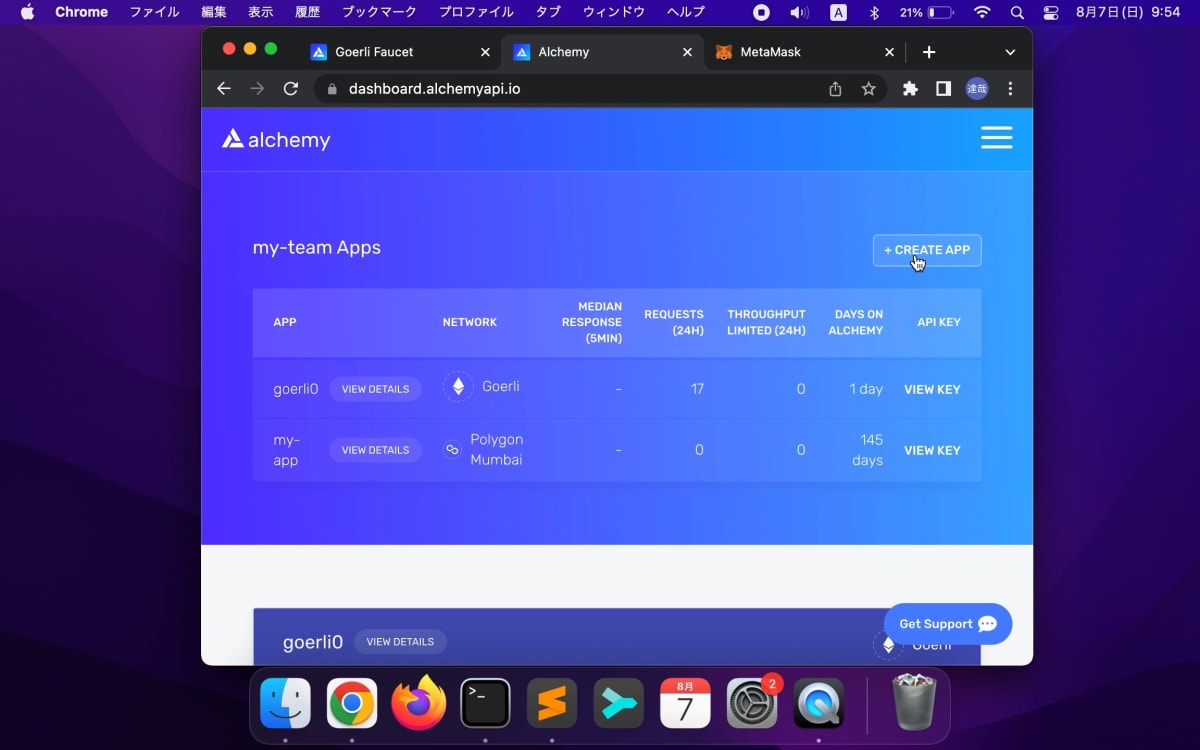
Task: Open a new browser tab
Action: tap(929, 52)
